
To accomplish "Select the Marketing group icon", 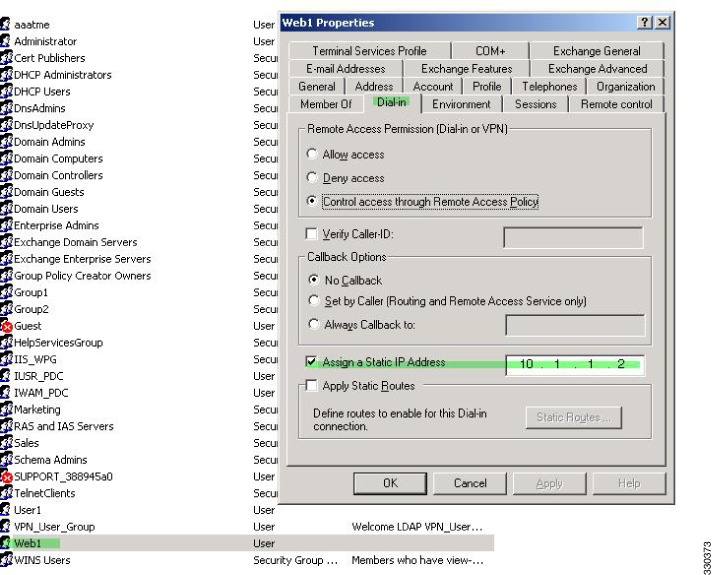I will (x=6, y=409).
